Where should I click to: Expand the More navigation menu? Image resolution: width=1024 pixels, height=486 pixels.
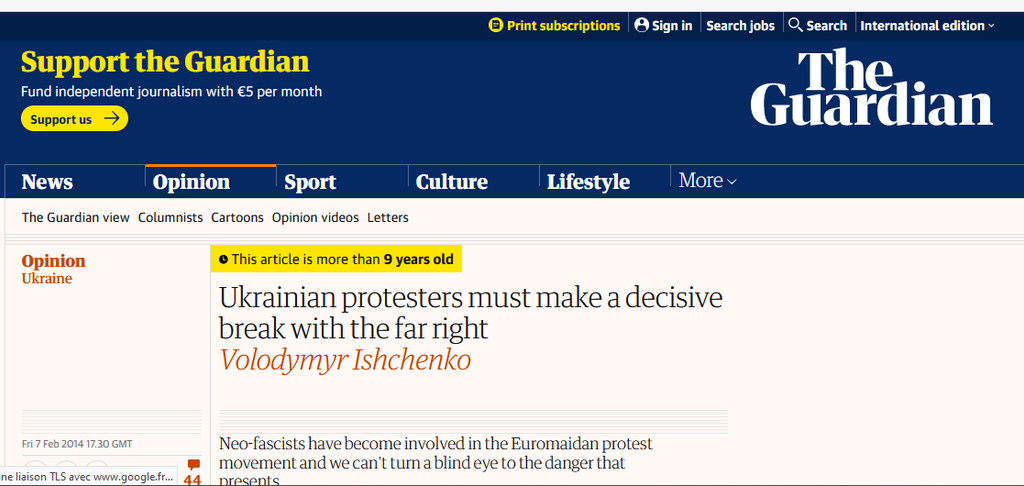[x=707, y=181]
